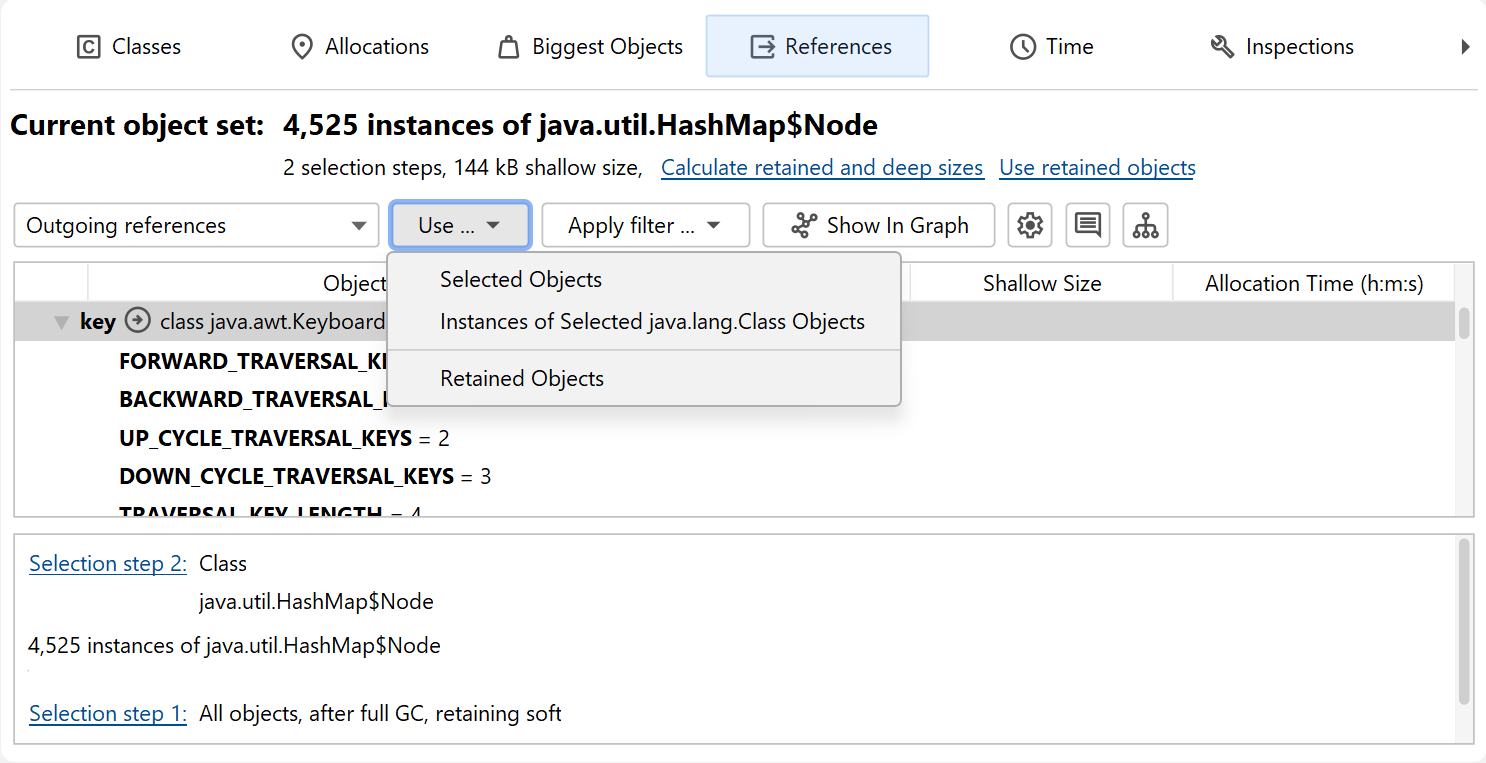Viewport: 1486px width, 763px height.
Task: Click the circled arrow icon next to key
Action: click(x=138, y=322)
